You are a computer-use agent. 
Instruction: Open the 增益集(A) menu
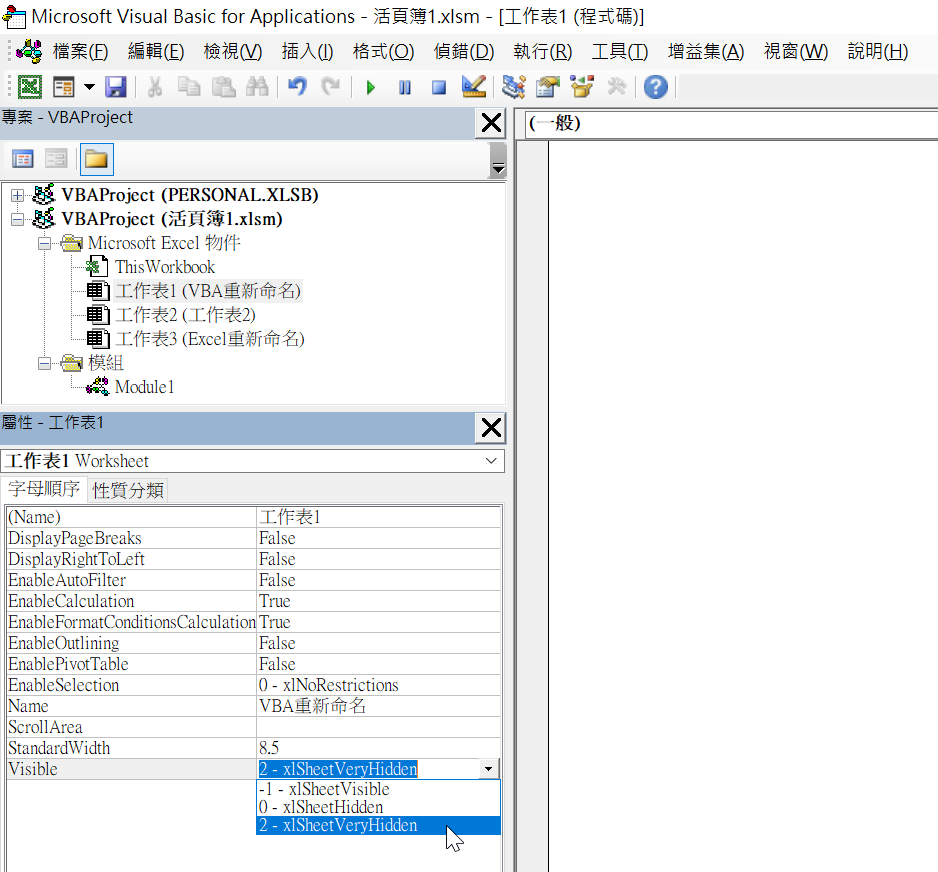tap(706, 52)
